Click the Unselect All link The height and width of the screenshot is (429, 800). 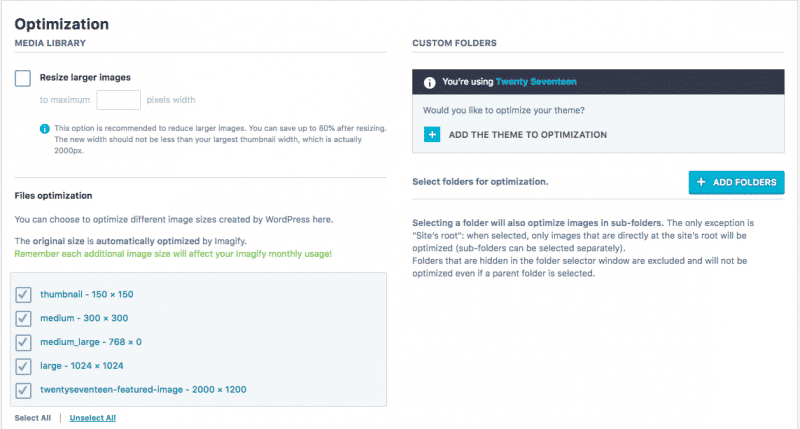tap(92, 418)
